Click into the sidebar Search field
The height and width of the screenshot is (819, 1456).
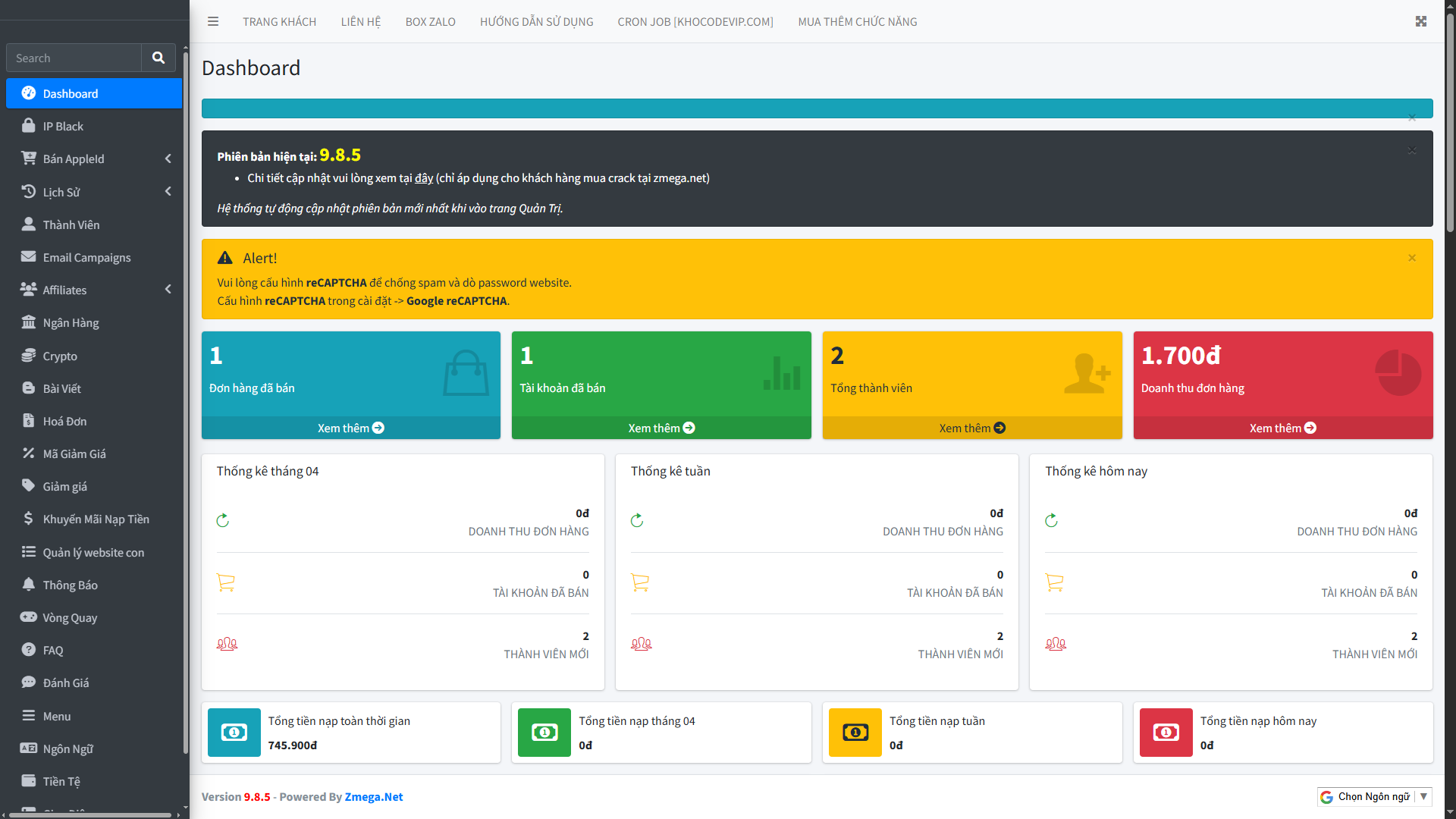click(74, 58)
